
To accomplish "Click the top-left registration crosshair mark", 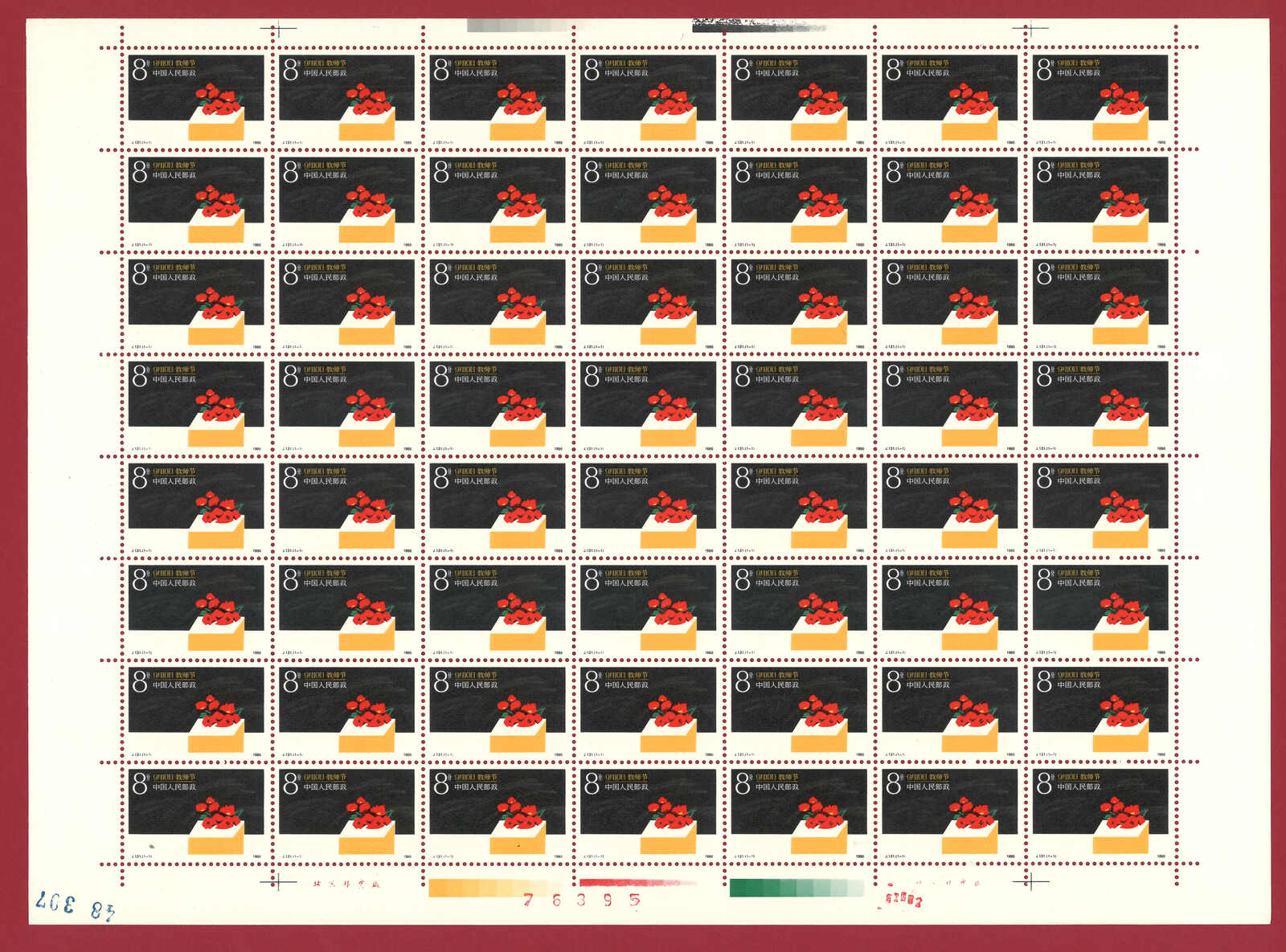I will click(273, 29).
